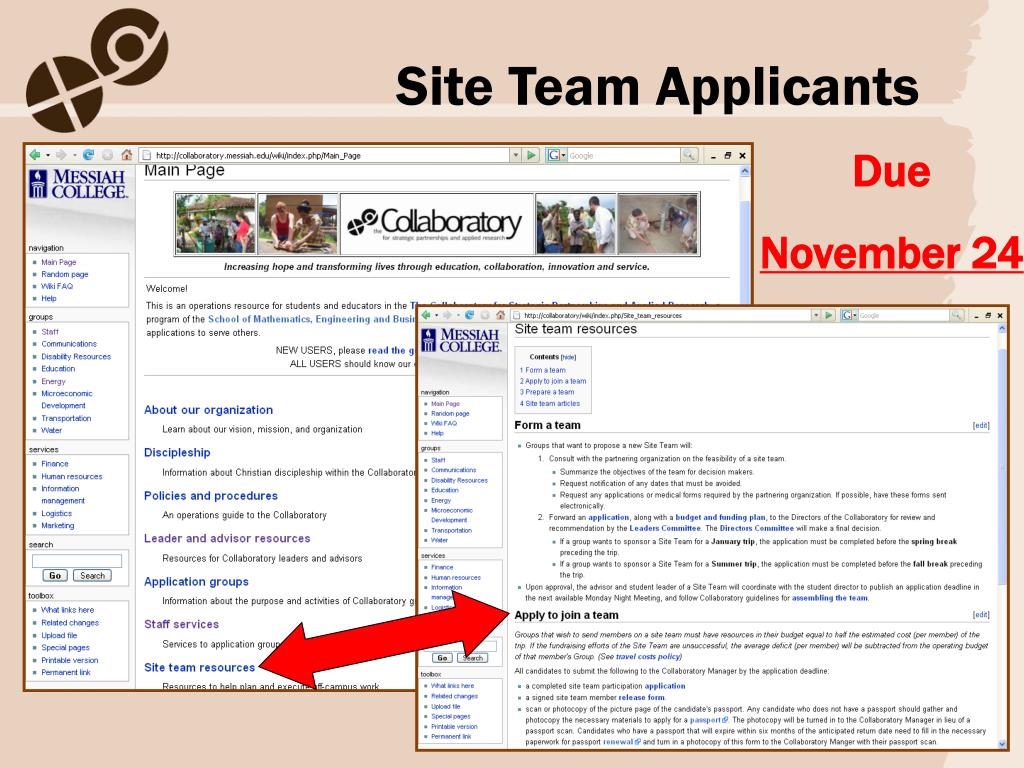This screenshot has width=1024, height=768.
Task: Open Special pages in Site team resources toolbox
Action: [x=451, y=716]
